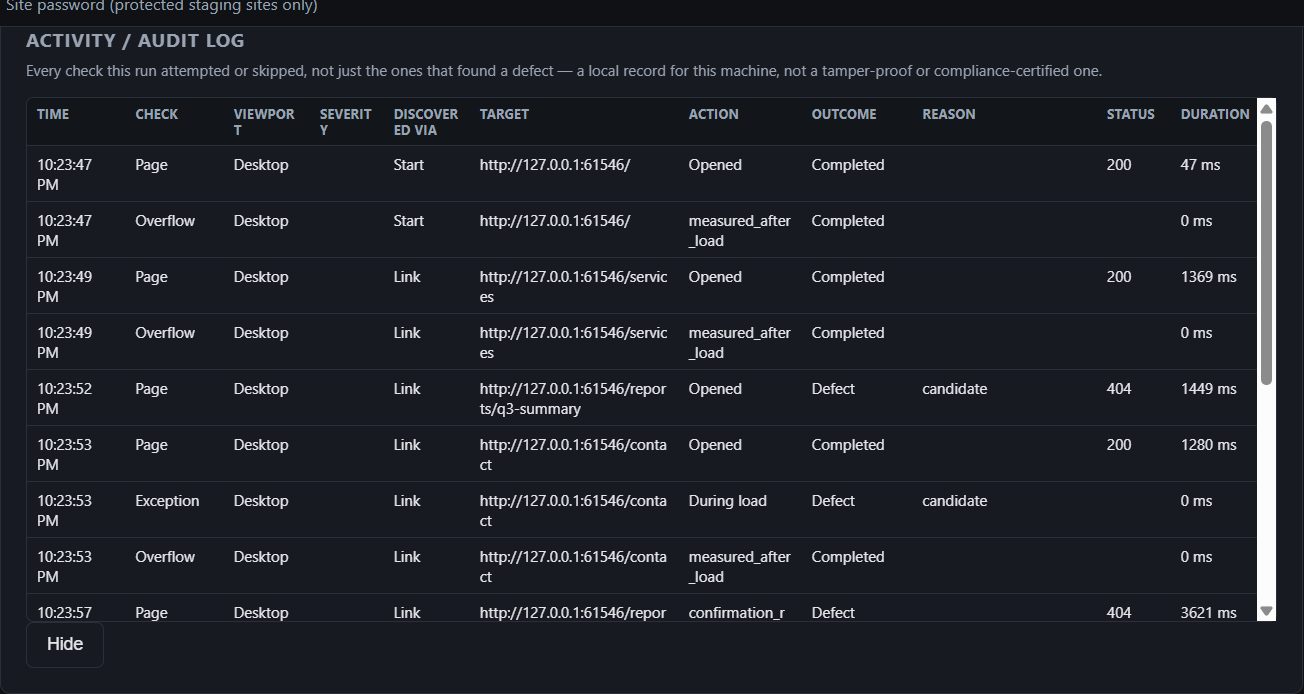Click the VIEWPORT column header
Screen dimensions: 1304x694
click(264, 122)
